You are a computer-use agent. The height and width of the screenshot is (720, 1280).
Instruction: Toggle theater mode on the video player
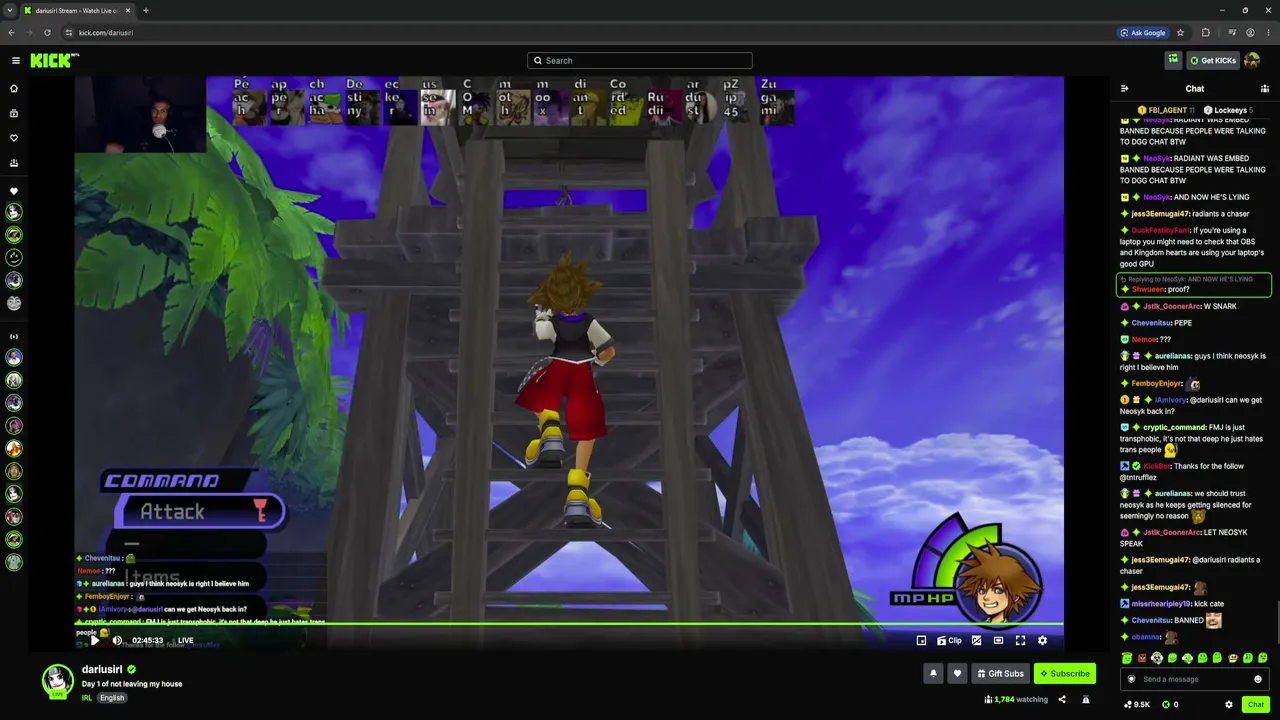coord(998,641)
